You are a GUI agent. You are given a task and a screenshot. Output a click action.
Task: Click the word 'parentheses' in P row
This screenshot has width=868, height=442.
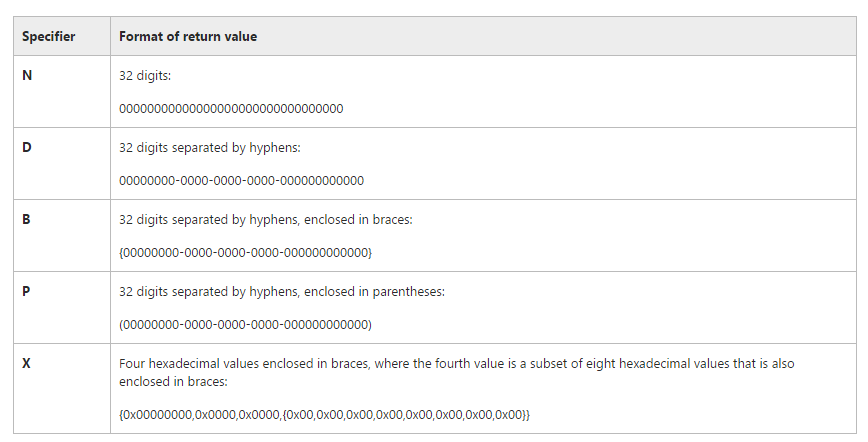409,292
